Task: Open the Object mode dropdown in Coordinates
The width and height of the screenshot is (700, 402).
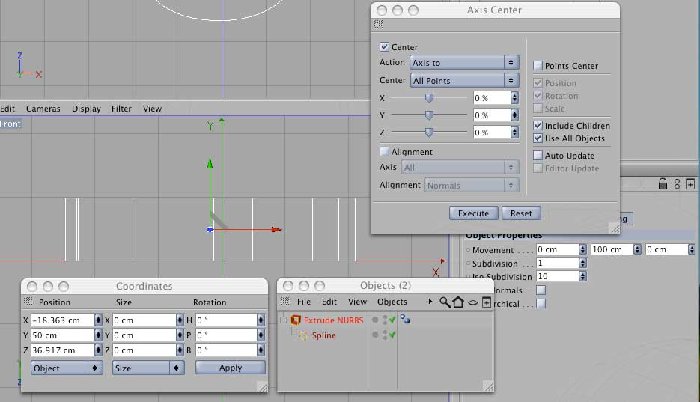Action: point(67,368)
